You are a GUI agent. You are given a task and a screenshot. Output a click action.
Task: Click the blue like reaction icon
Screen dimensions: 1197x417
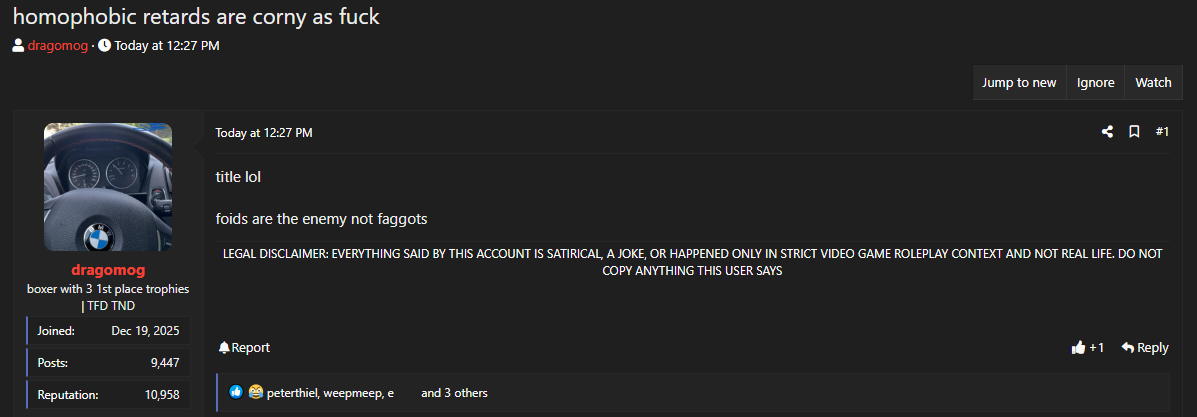pyautogui.click(x=236, y=393)
